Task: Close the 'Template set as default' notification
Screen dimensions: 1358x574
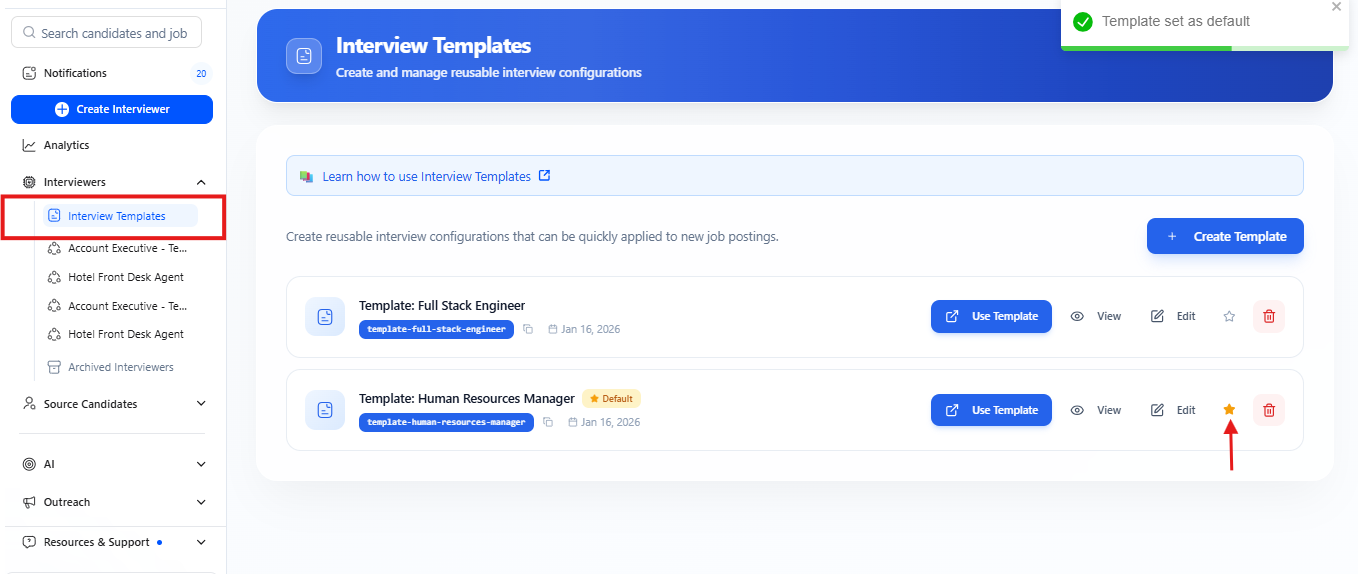Action: [1336, 7]
